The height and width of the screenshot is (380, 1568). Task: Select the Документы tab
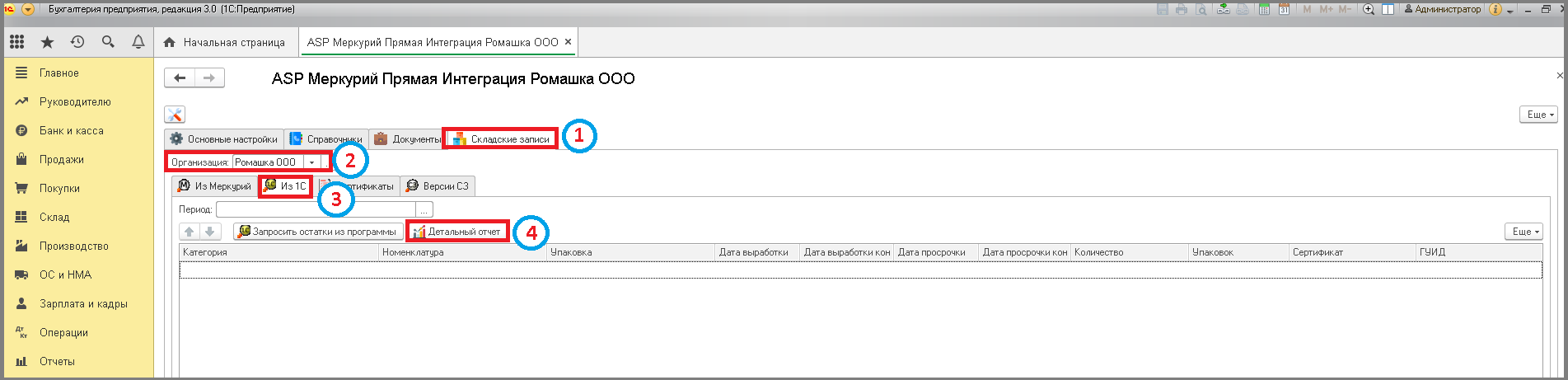click(408, 139)
